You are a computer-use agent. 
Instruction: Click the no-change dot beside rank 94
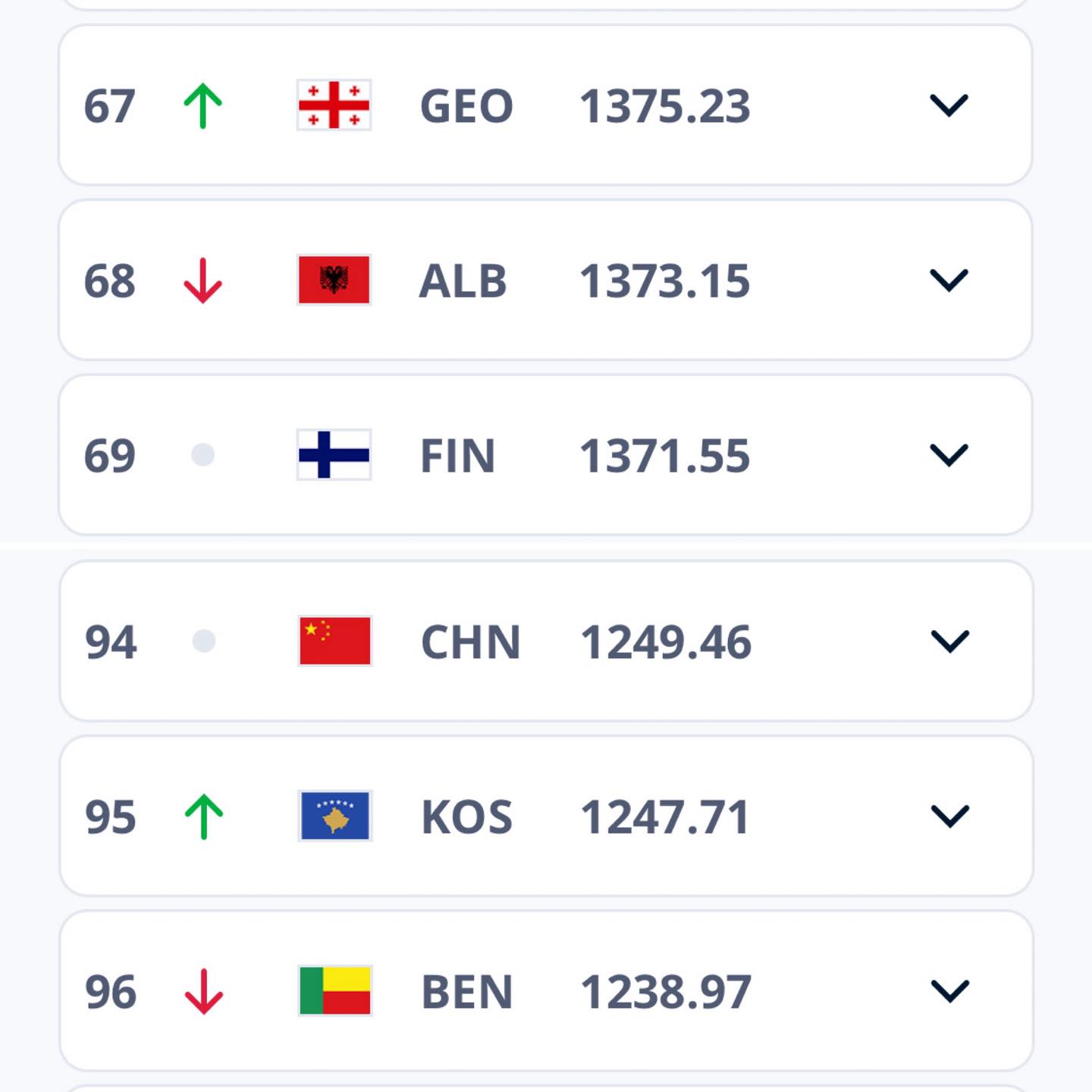(x=204, y=641)
